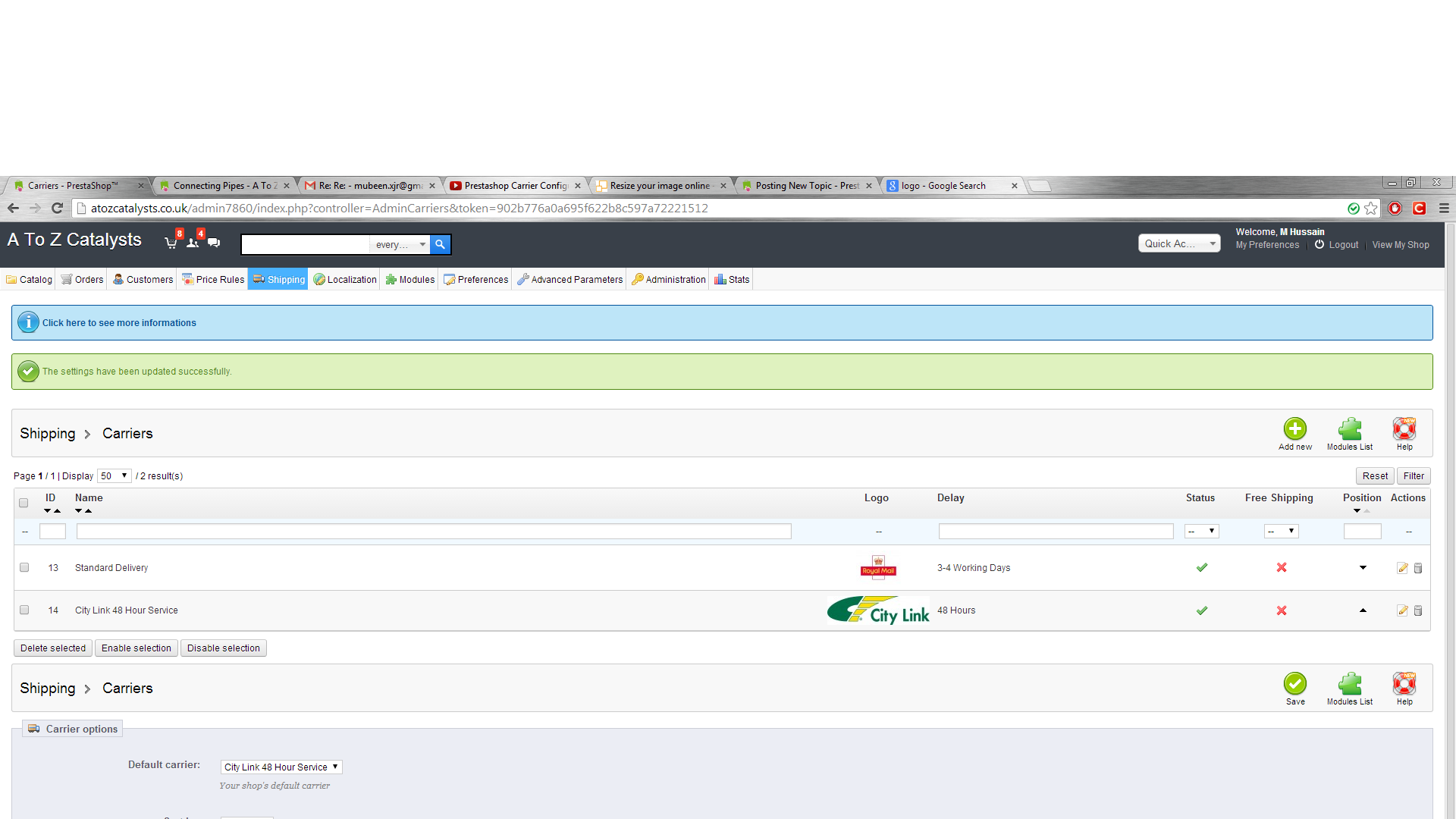The width and height of the screenshot is (1456, 819).
Task: Toggle free shipping red cross for Standard Delivery
Action: tap(1282, 567)
